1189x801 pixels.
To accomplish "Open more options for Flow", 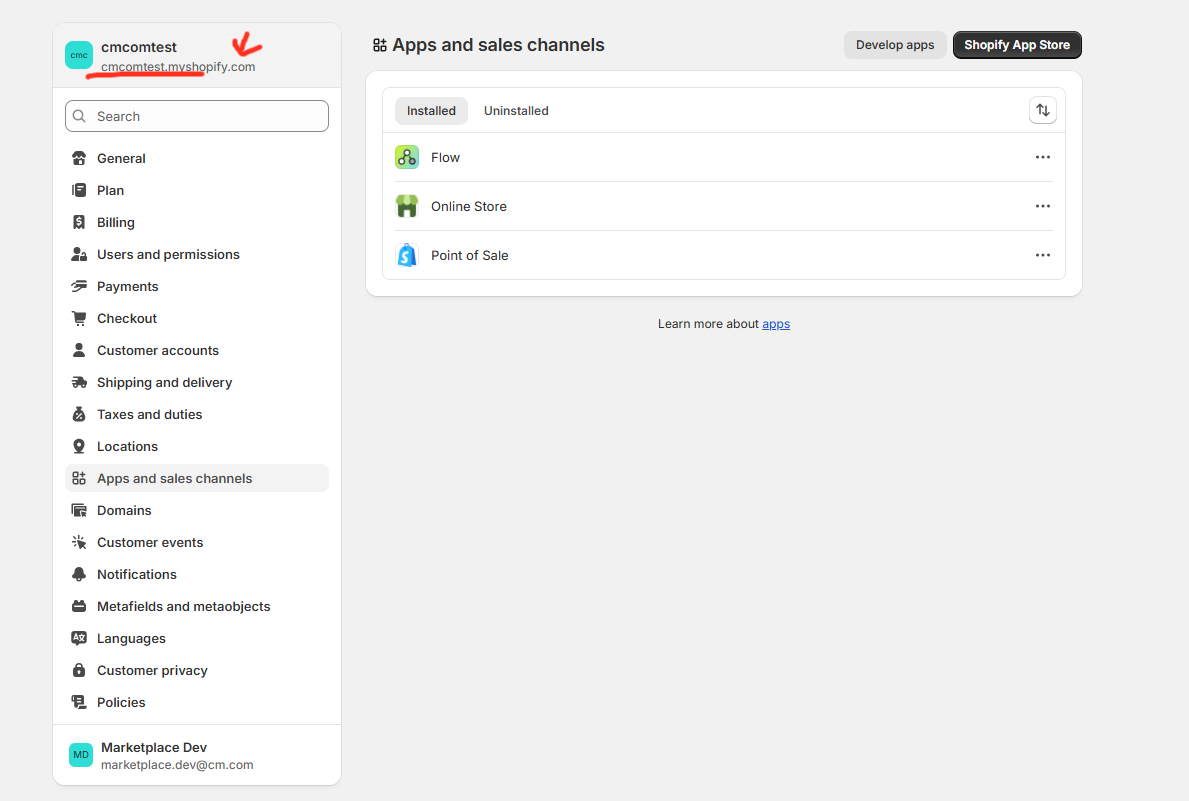I will tap(1042, 157).
